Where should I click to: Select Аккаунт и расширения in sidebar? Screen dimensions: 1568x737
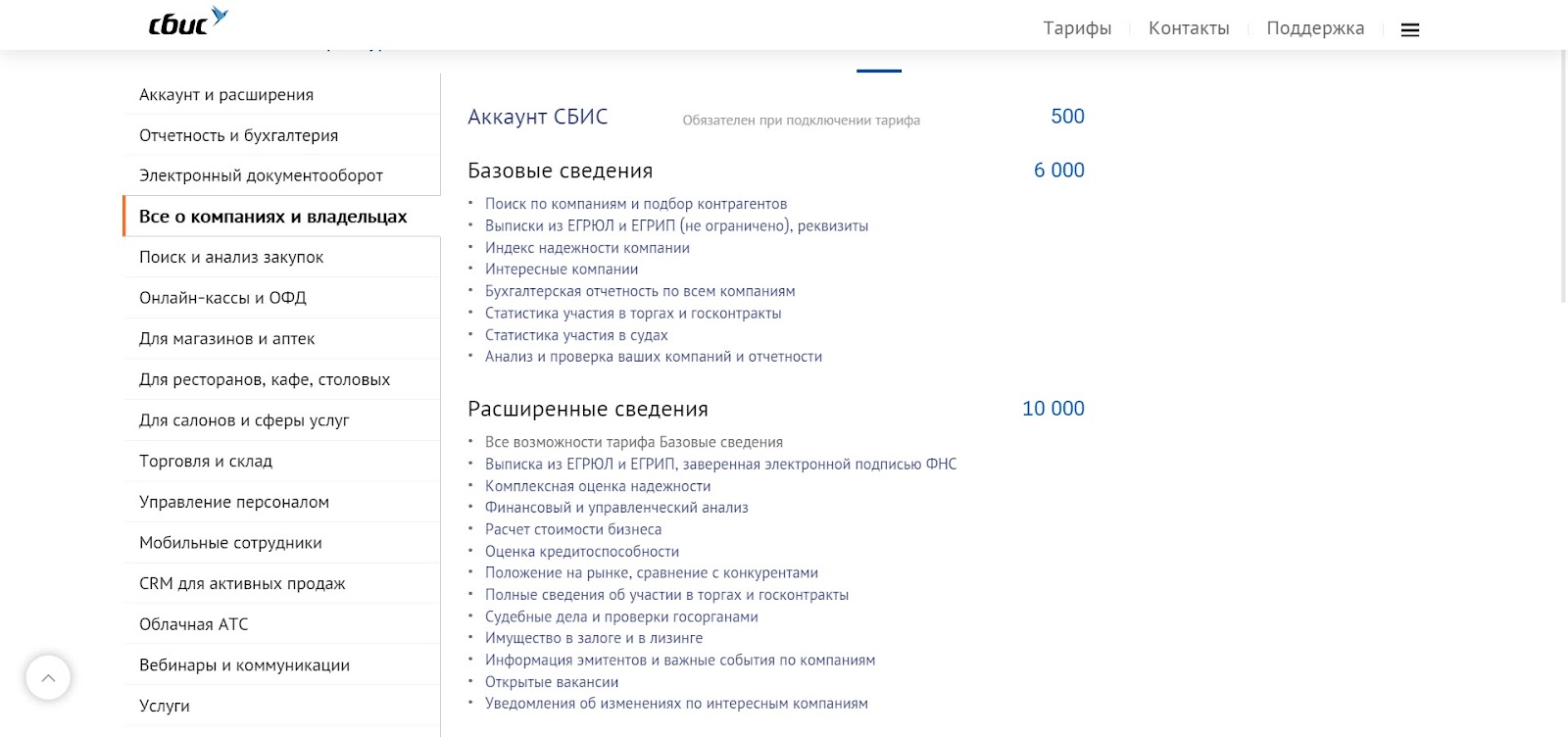pos(282,94)
